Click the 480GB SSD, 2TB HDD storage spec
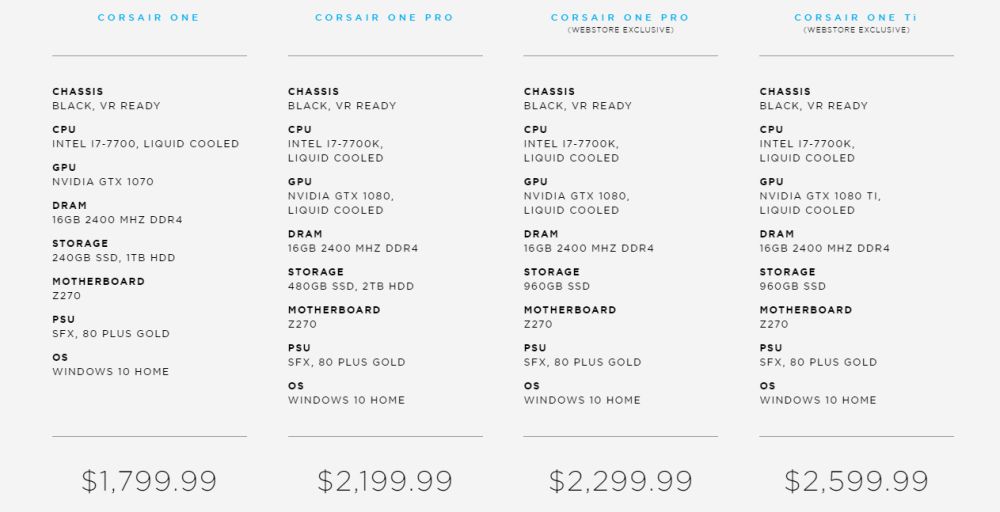Screen dimensions: 1000x512 click(351, 286)
